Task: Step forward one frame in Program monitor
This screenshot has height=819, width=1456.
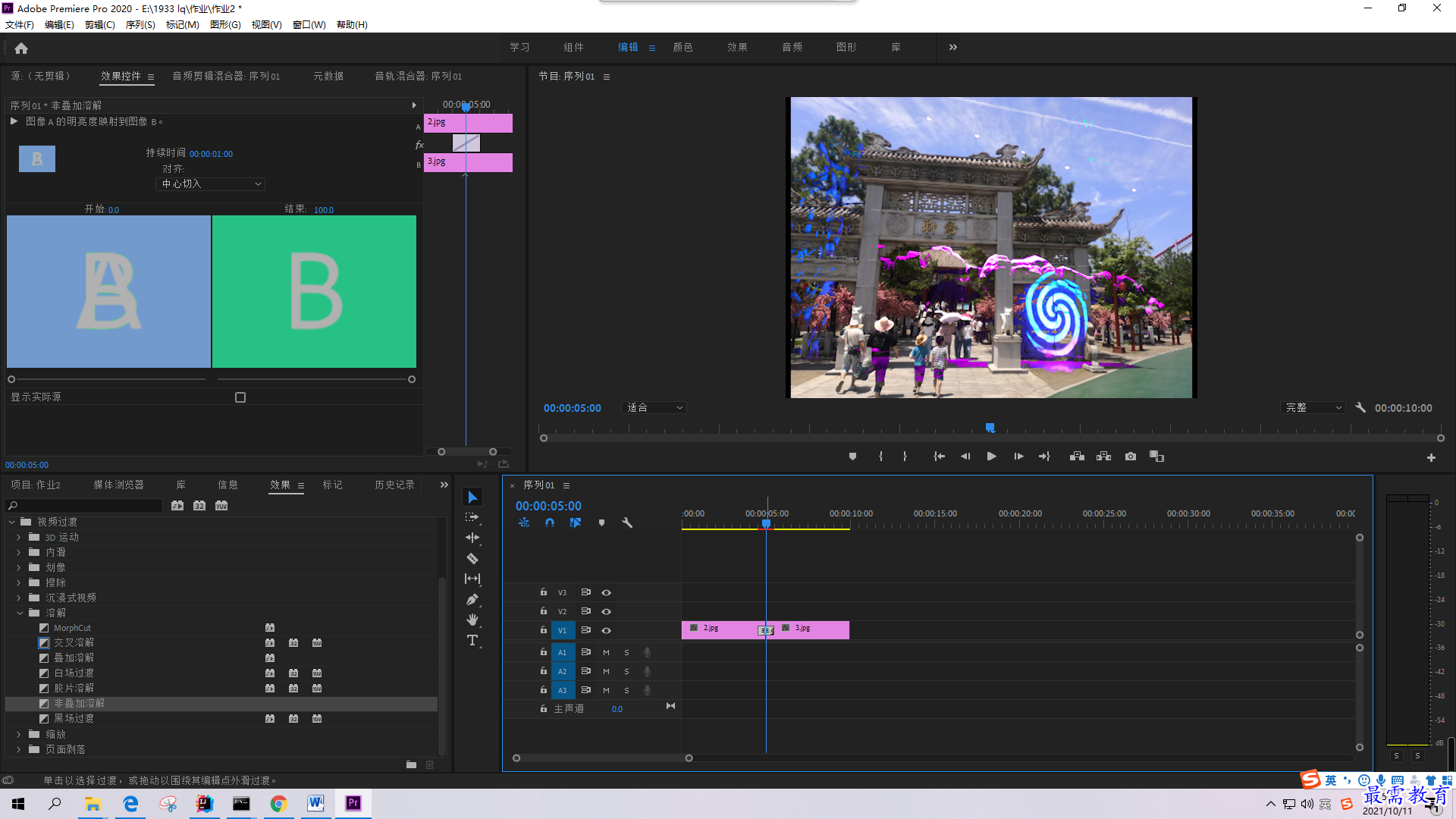Action: click(x=1018, y=457)
